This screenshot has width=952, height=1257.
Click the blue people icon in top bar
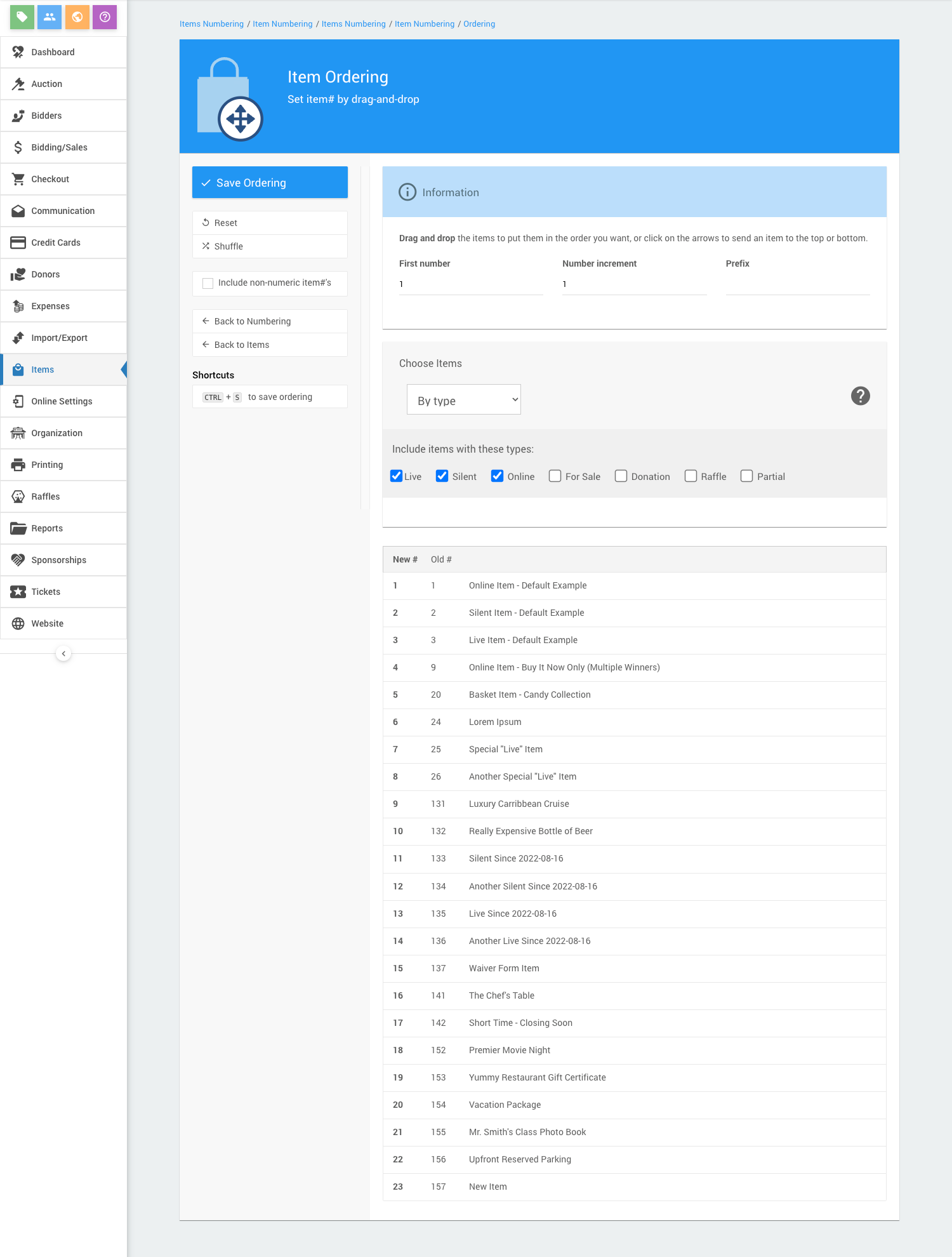(50, 17)
